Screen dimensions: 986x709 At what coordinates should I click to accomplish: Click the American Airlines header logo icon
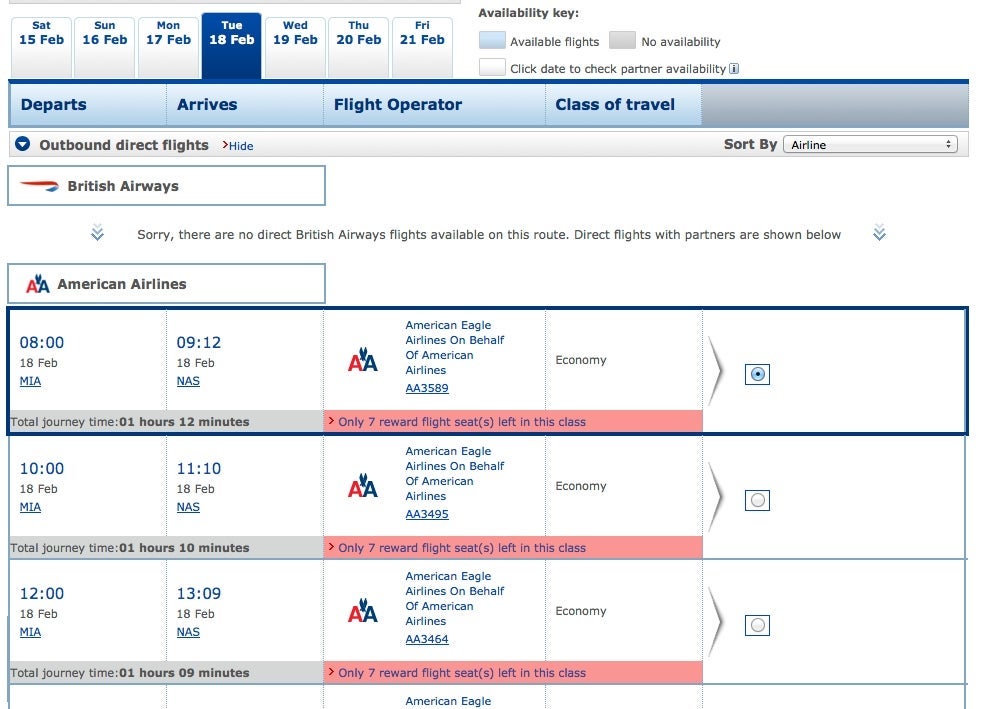click(38, 284)
